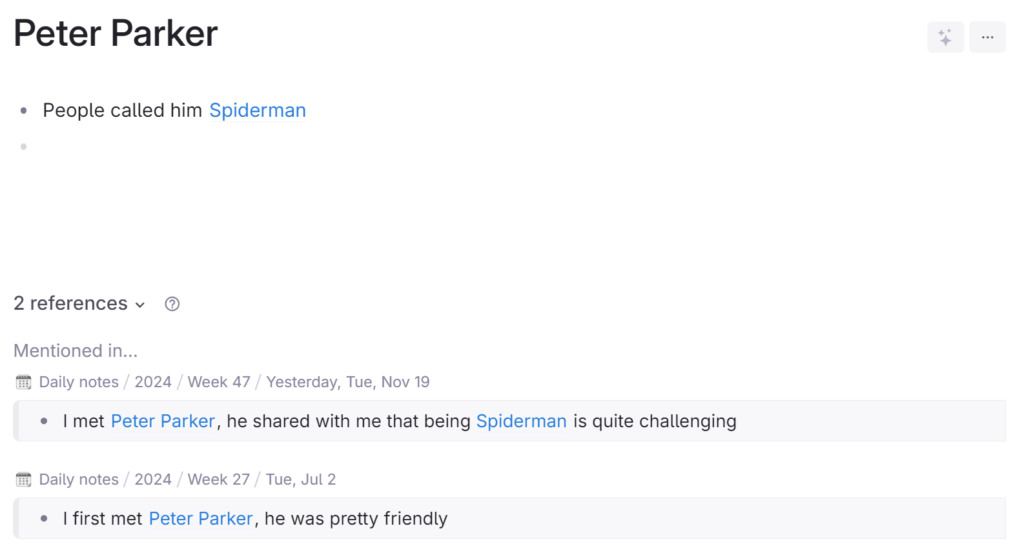Follow Spiderman link in "quite challenging" sentence
This screenshot has width=1024, height=555.
(x=521, y=421)
